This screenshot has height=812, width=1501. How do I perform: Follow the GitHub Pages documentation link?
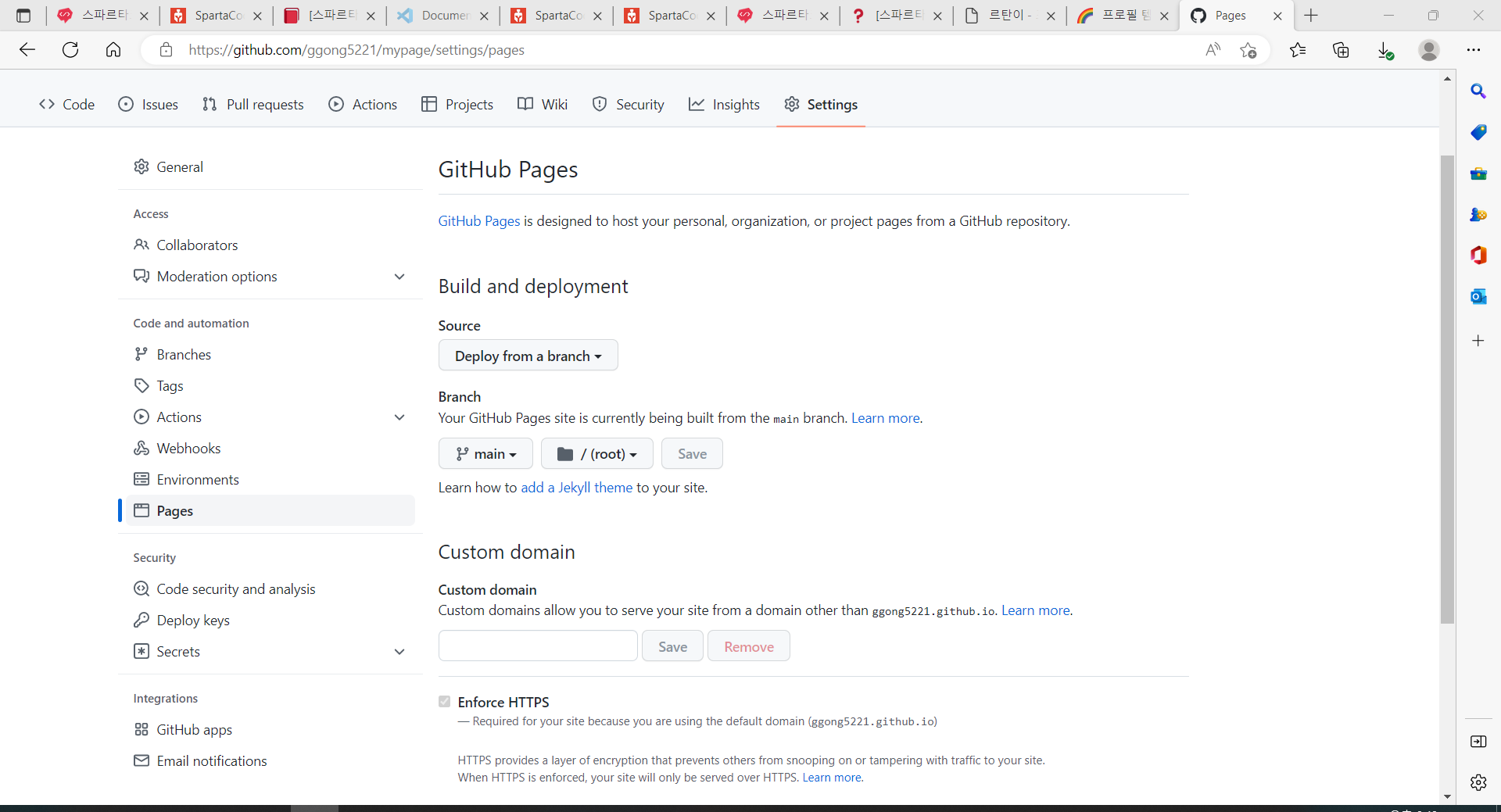coord(479,221)
